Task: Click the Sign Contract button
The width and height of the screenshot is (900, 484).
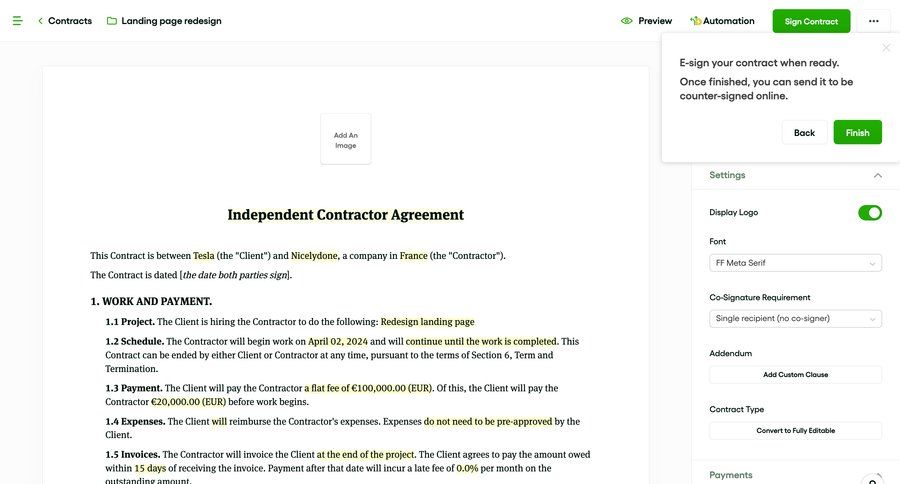Action: (x=811, y=21)
